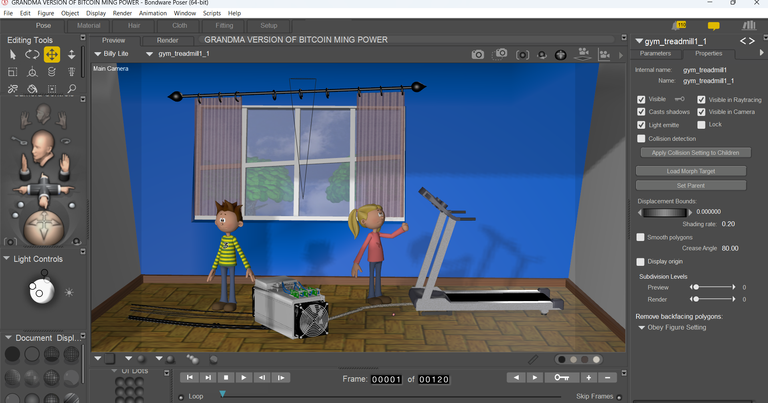Expand the Obey Figure Setting dropdown
768x403 pixels.
click(x=680, y=327)
